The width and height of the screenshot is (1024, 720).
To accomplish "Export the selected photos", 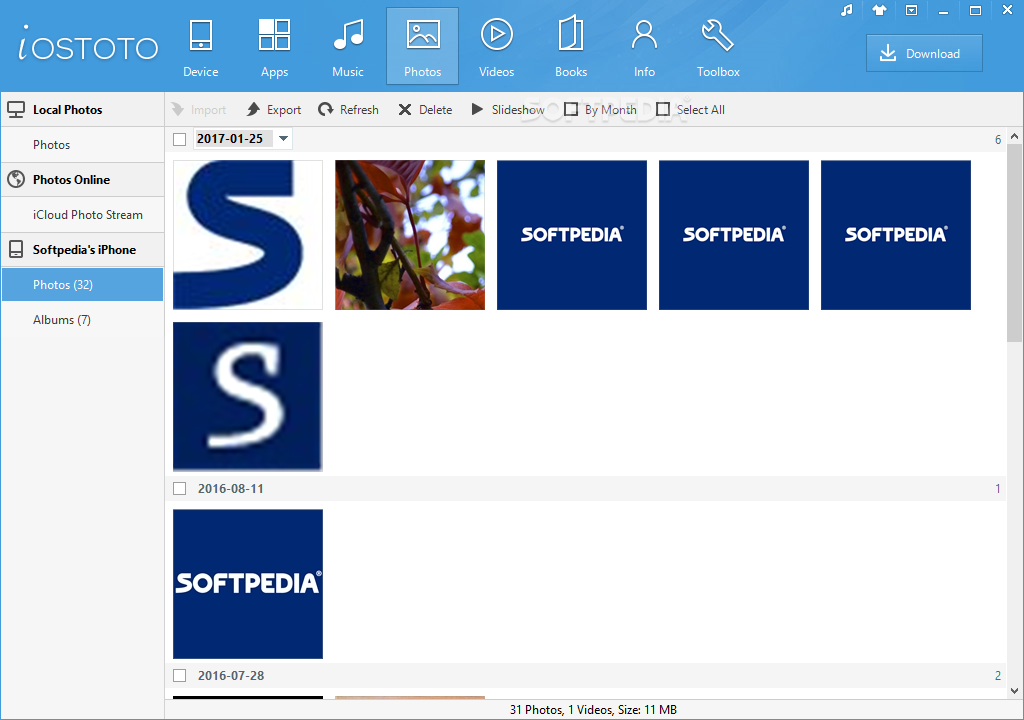I will (x=274, y=110).
